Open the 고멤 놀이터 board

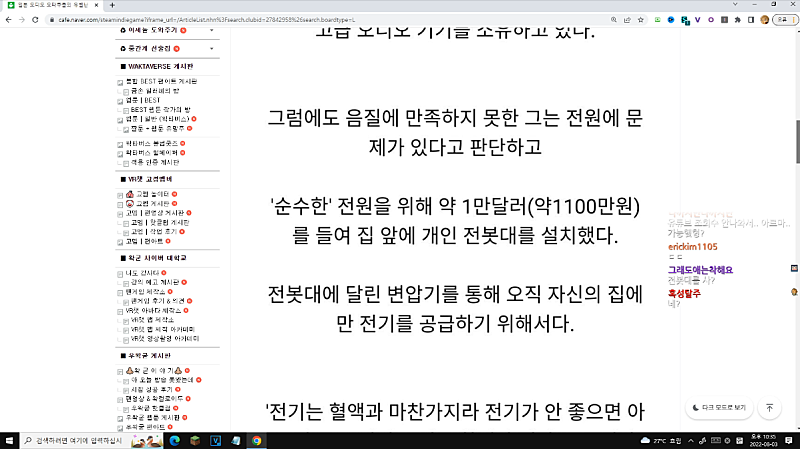click(x=152, y=194)
